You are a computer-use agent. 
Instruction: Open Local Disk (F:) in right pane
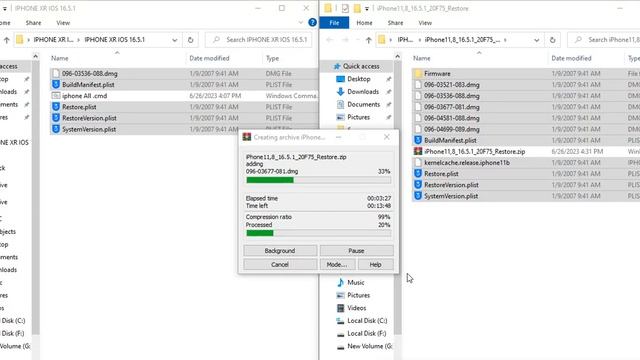tap(366, 333)
